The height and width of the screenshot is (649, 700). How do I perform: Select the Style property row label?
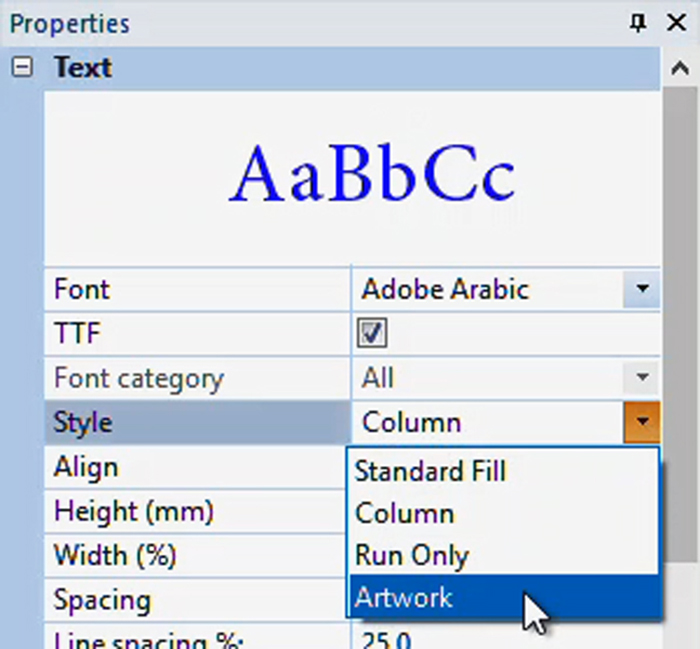(x=83, y=422)
